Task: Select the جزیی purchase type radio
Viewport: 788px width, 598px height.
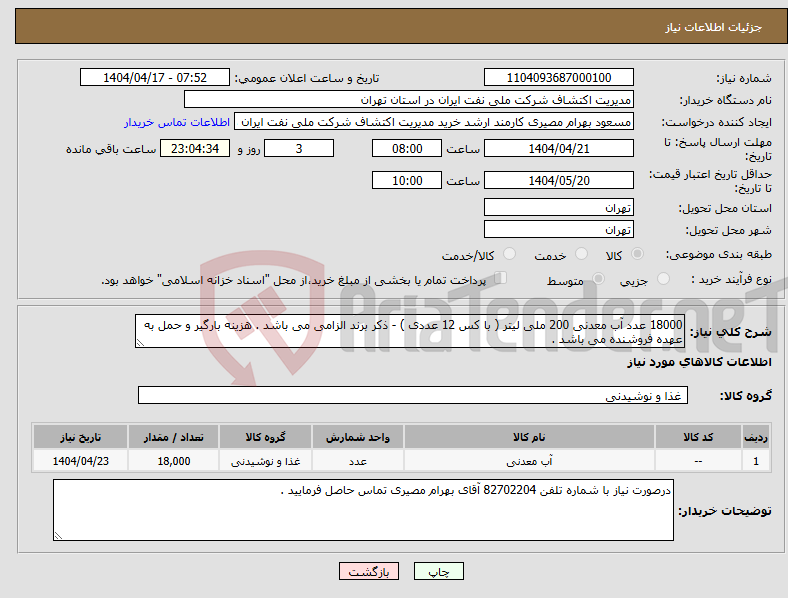Action: [x=663, y=279]
